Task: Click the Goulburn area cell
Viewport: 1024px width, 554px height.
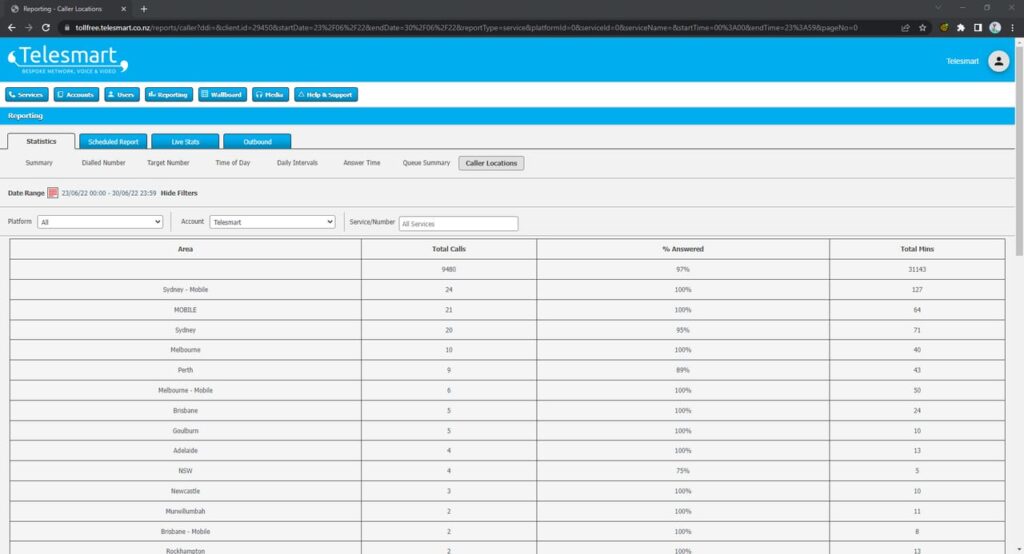Action: coord(185,431)
